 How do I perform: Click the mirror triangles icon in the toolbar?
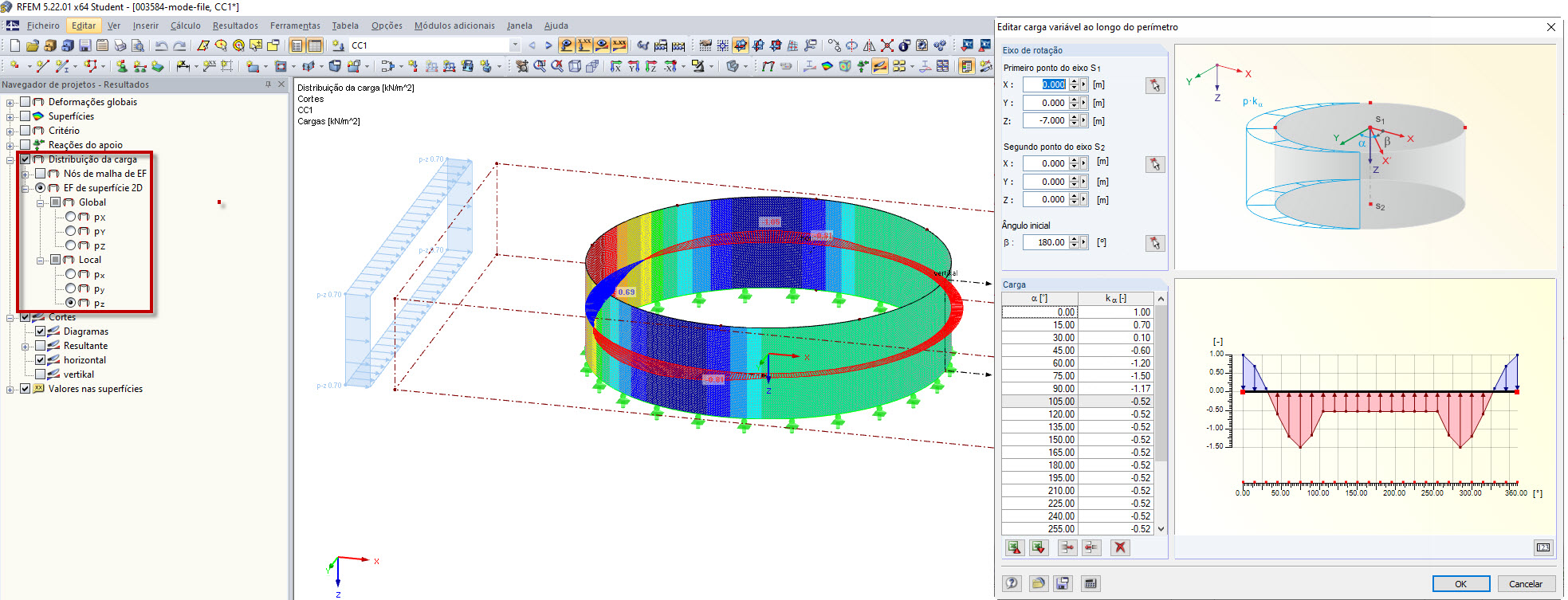869,45
